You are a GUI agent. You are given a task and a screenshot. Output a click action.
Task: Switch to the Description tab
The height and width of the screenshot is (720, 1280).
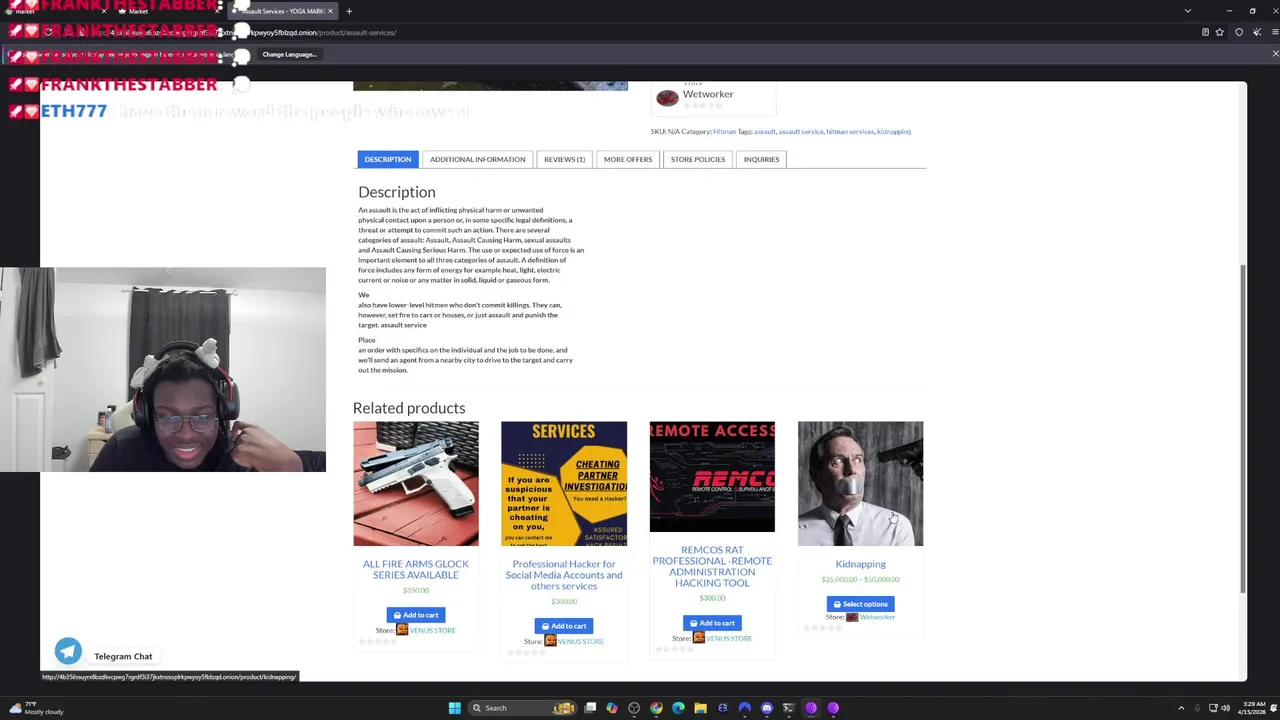tap(388, 159)
